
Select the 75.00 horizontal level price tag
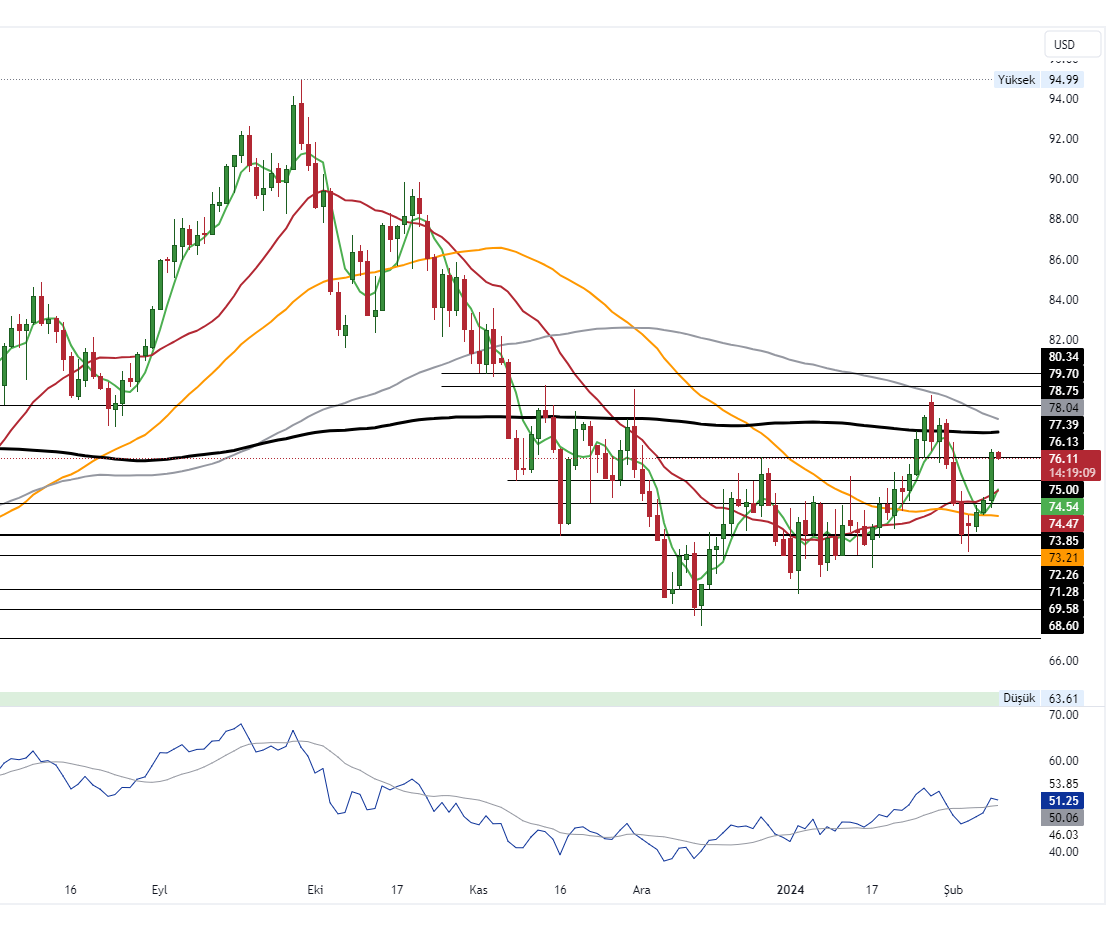click(x=1063, y=490)
